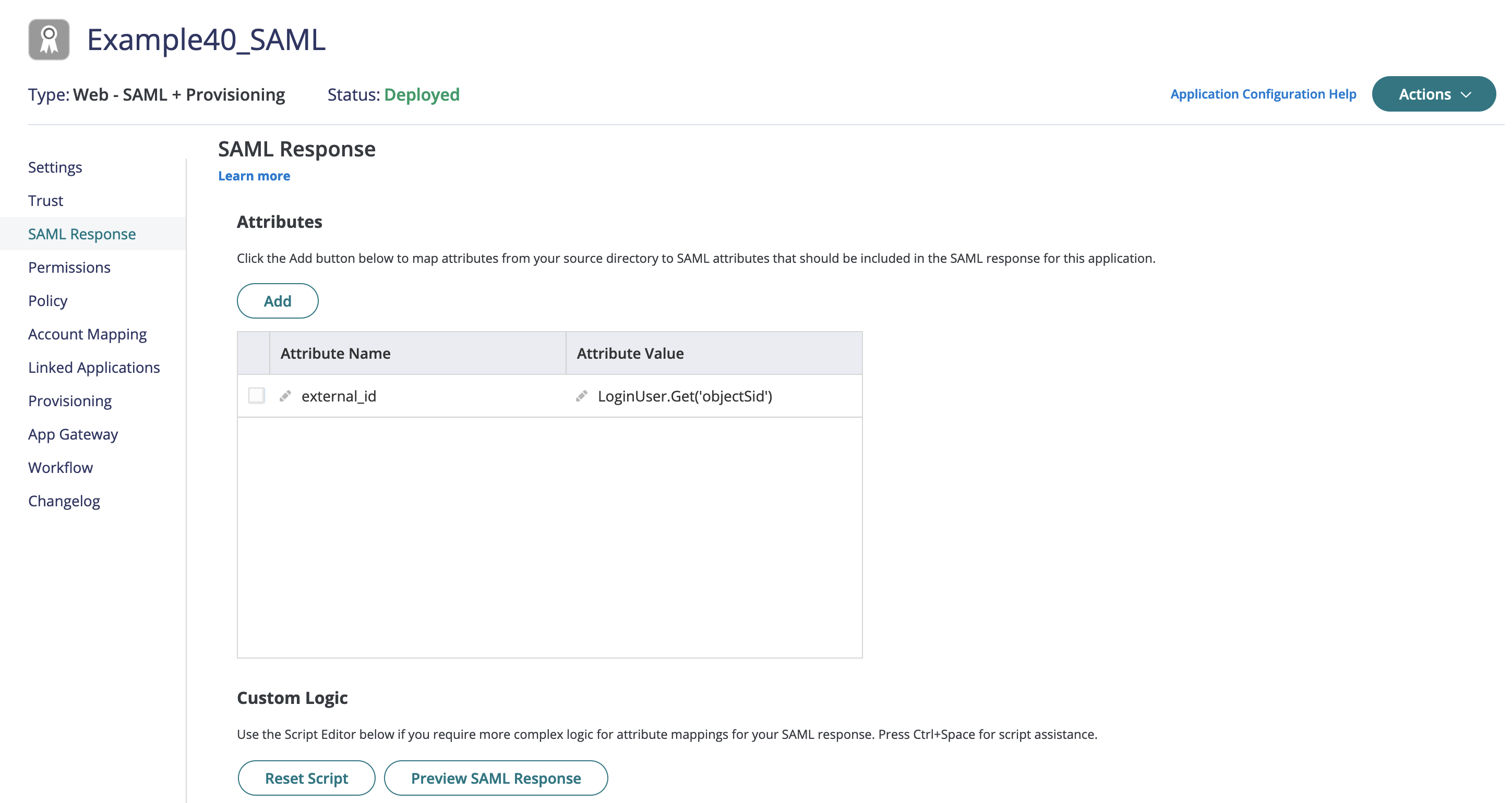Click the Web - SAML + Provisioning type text
The height and width of the screenshot is (803, 1512).
pos(179,94)
